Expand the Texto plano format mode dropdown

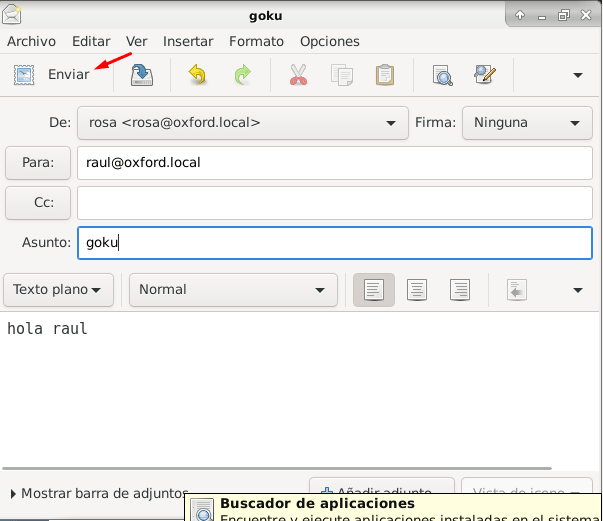click(57, 290)
